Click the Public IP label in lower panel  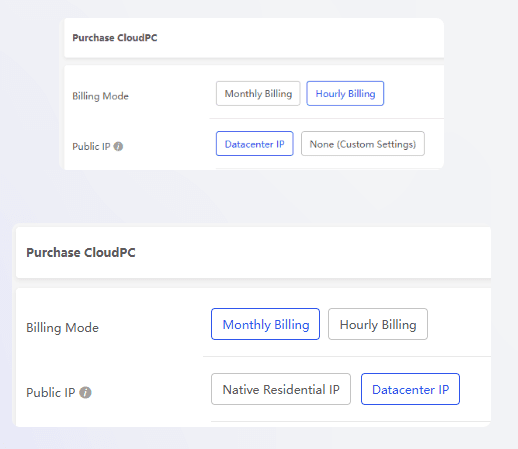[x=51, y=392]
